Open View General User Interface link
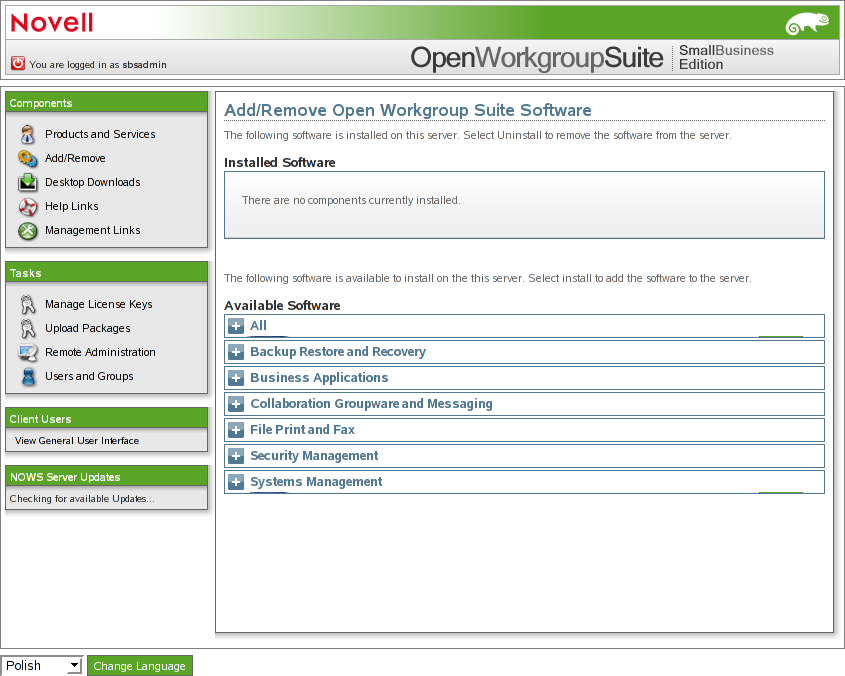This screenshot has height=676, width=845. click(77, 440)
